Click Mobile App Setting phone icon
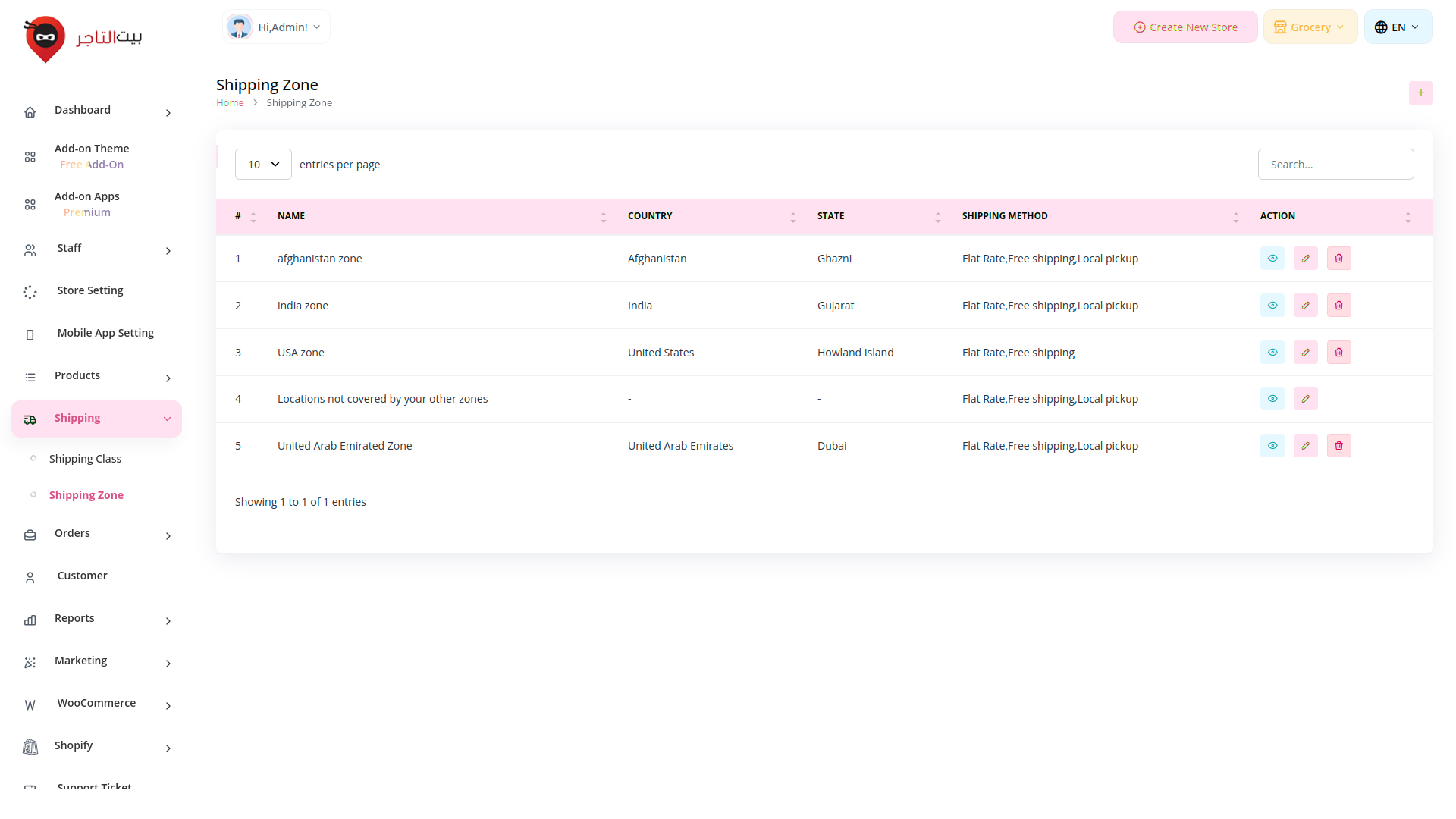The image size is (1456, 819). (x=30, y=334)
